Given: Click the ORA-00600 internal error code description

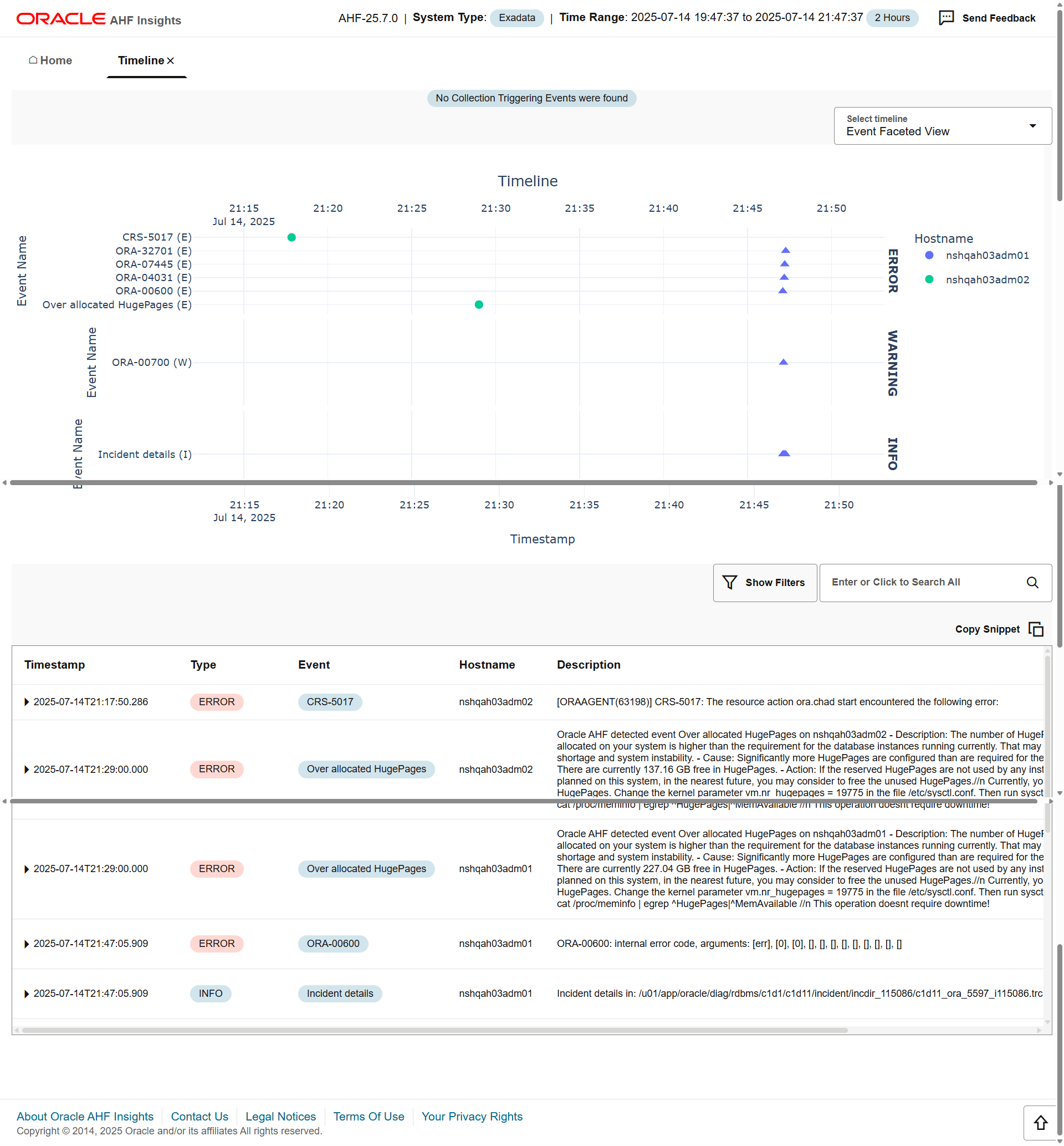Looking at the screenshot, I should [x=729, y=944].
